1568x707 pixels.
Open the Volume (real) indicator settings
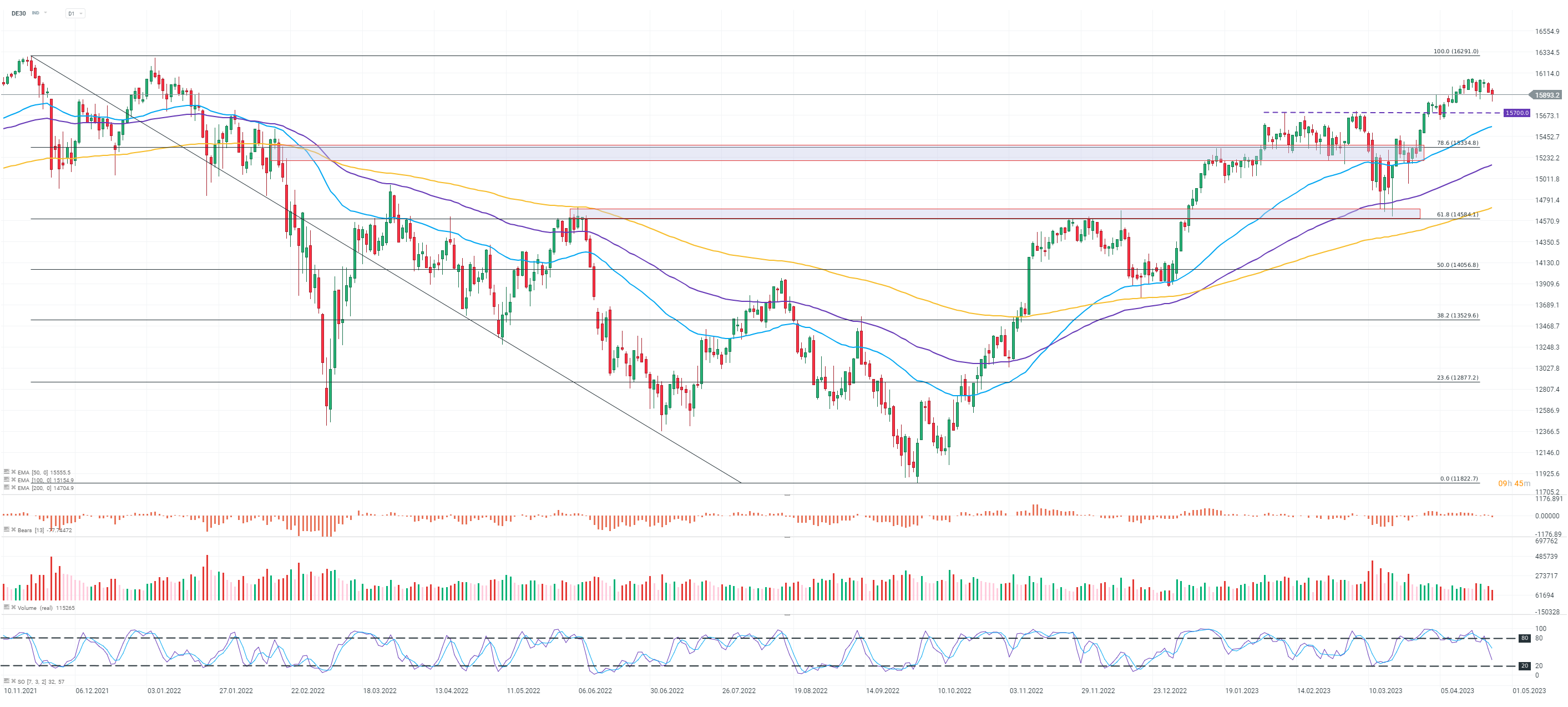coord(6,607)
